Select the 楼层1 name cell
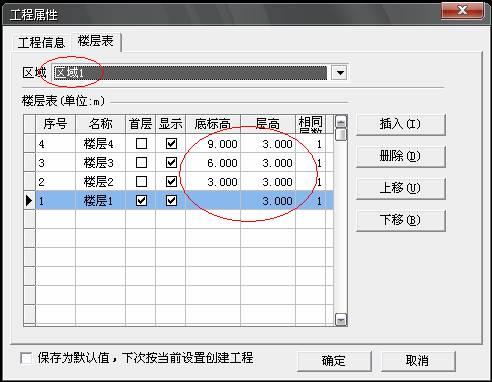 (100, 201)
